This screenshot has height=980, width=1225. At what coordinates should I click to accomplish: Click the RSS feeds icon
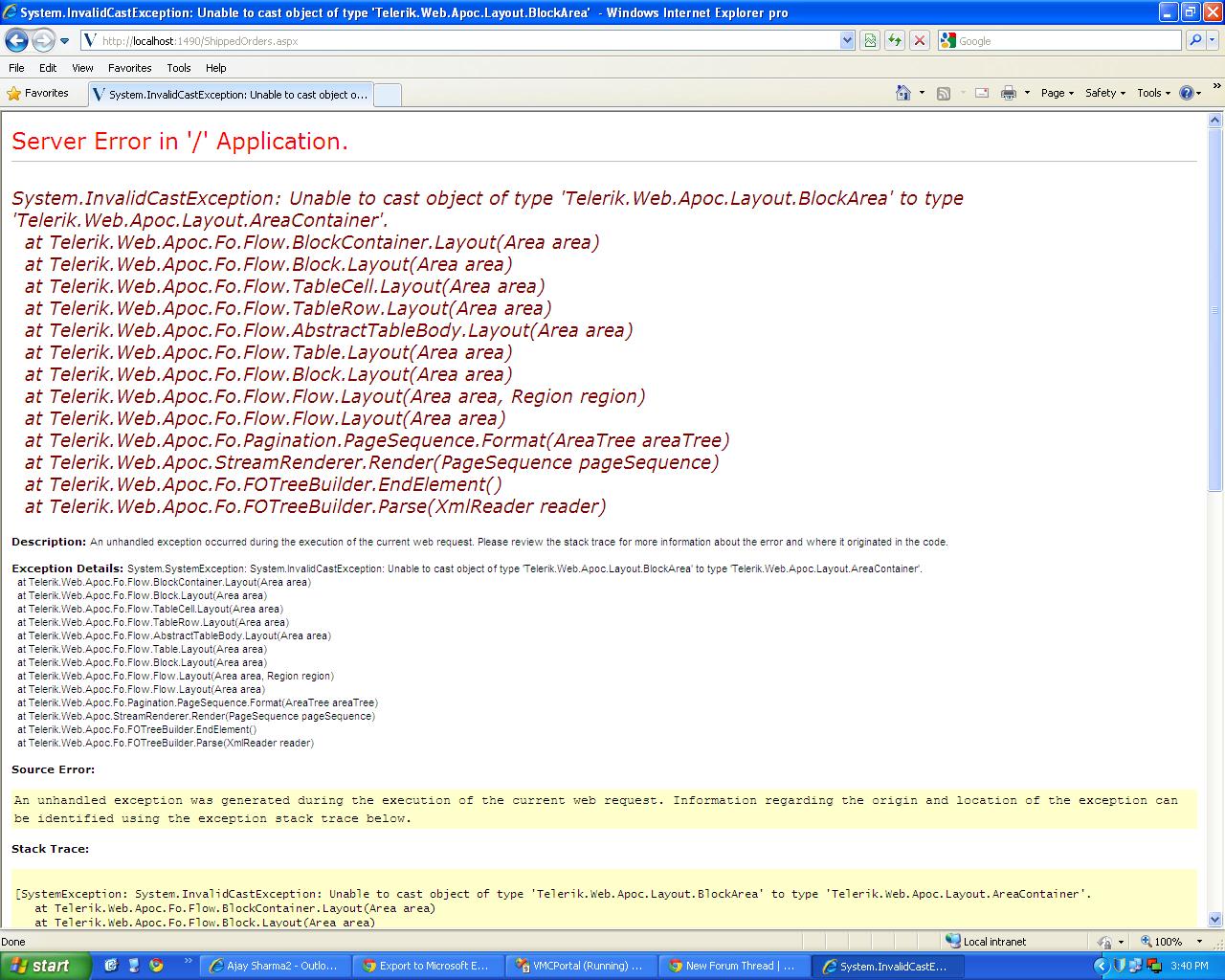click(944, 93)
